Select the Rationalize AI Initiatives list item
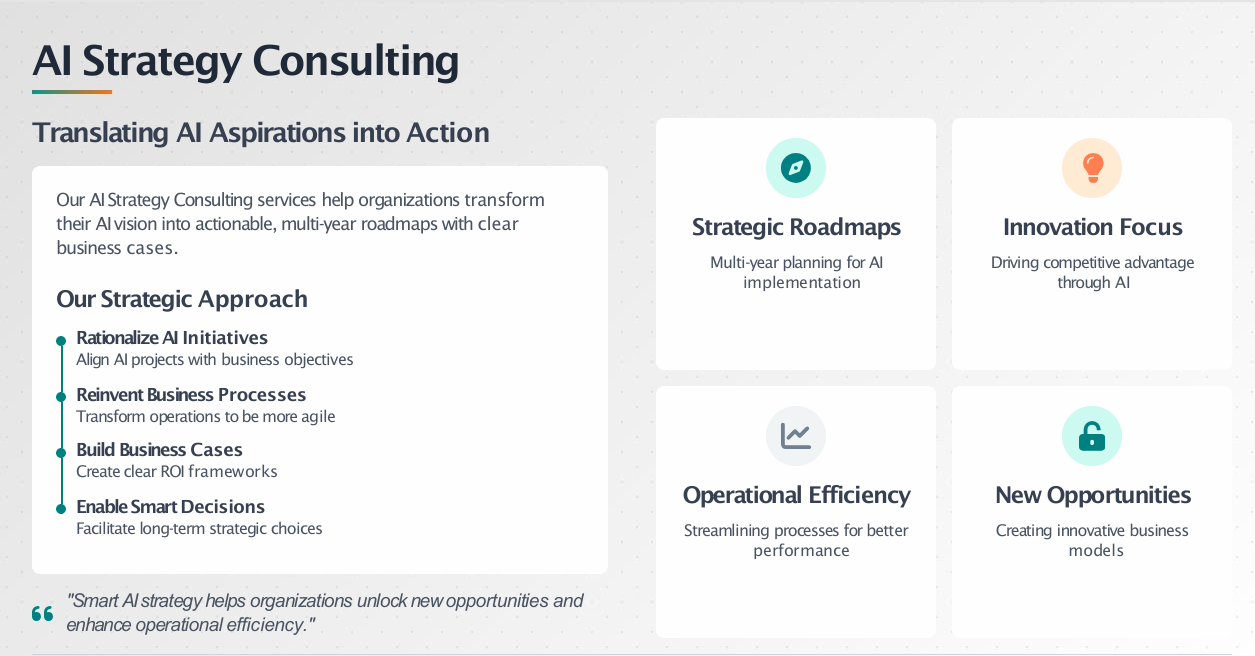 [x=172, y=338]
